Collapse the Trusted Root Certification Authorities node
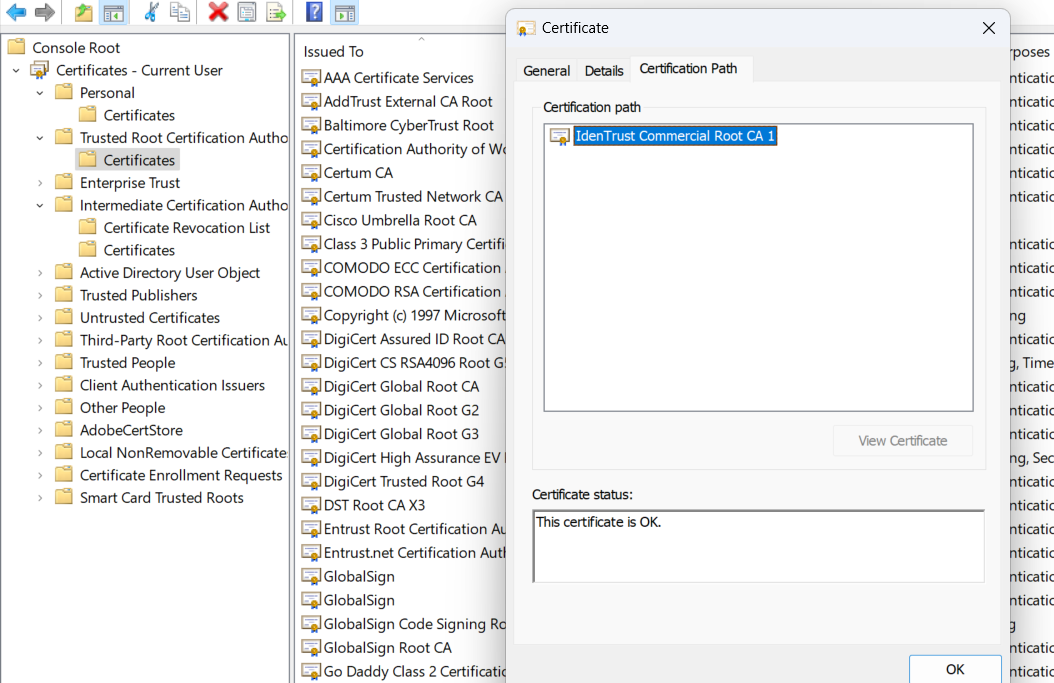 [x=40, y=138]
